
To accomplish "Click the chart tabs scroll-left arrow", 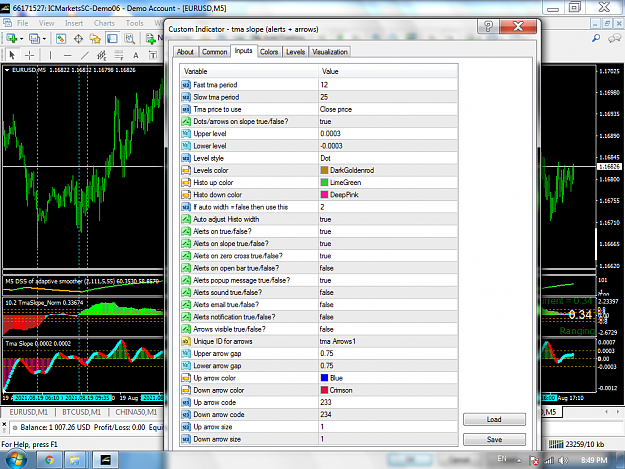I will (x=606, y=411).
